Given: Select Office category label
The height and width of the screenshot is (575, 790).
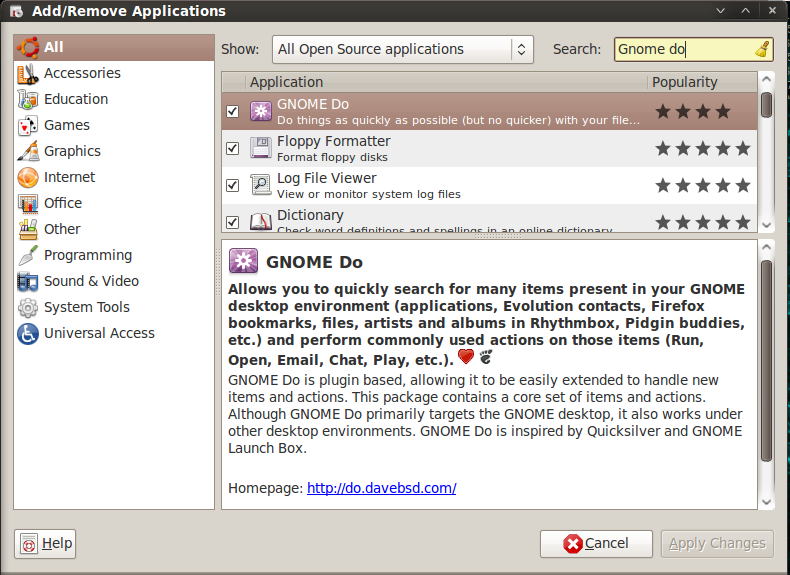Looking at the screenshot, I should click(63, 203).
